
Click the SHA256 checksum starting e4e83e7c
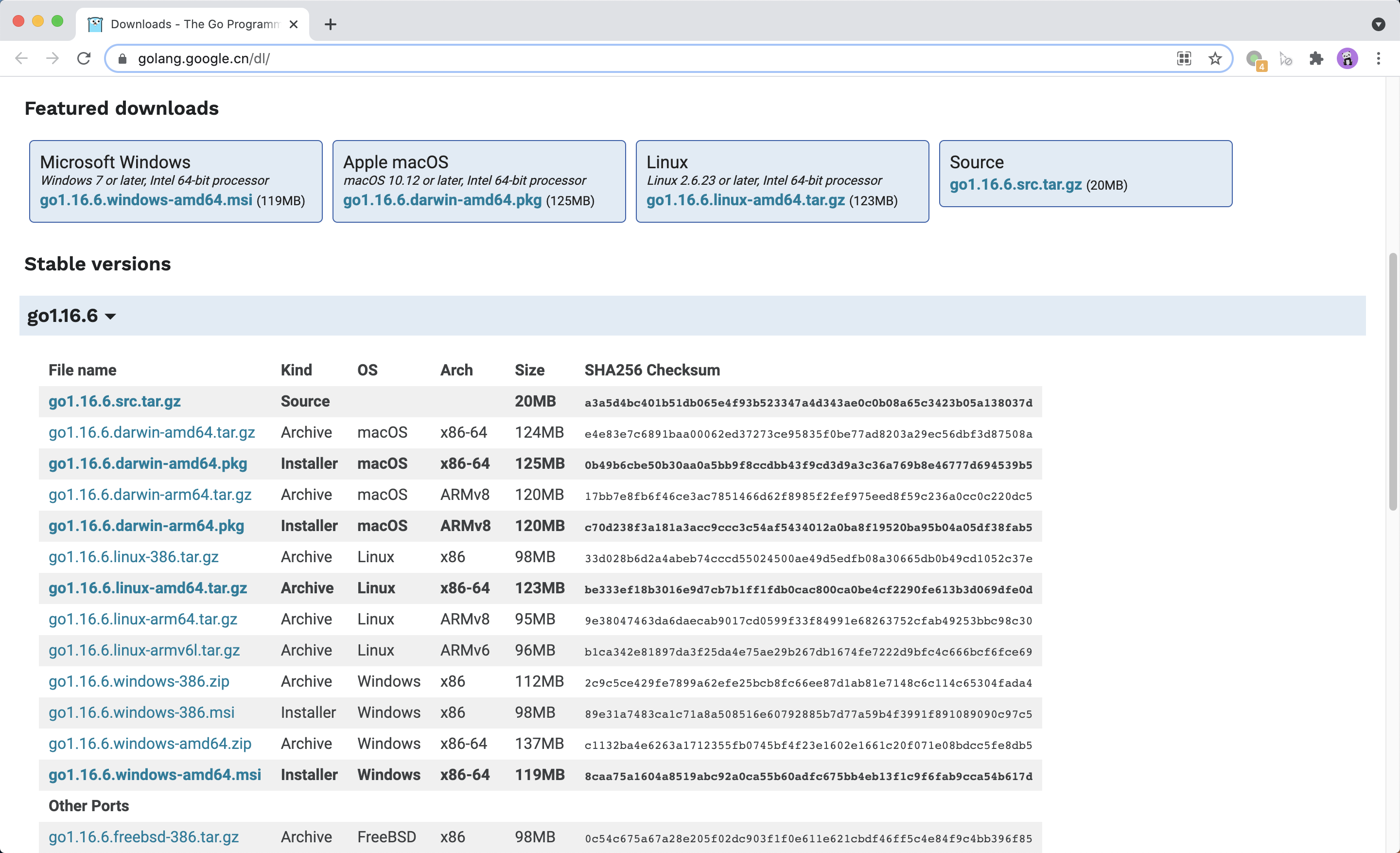(x=808, y=434)
